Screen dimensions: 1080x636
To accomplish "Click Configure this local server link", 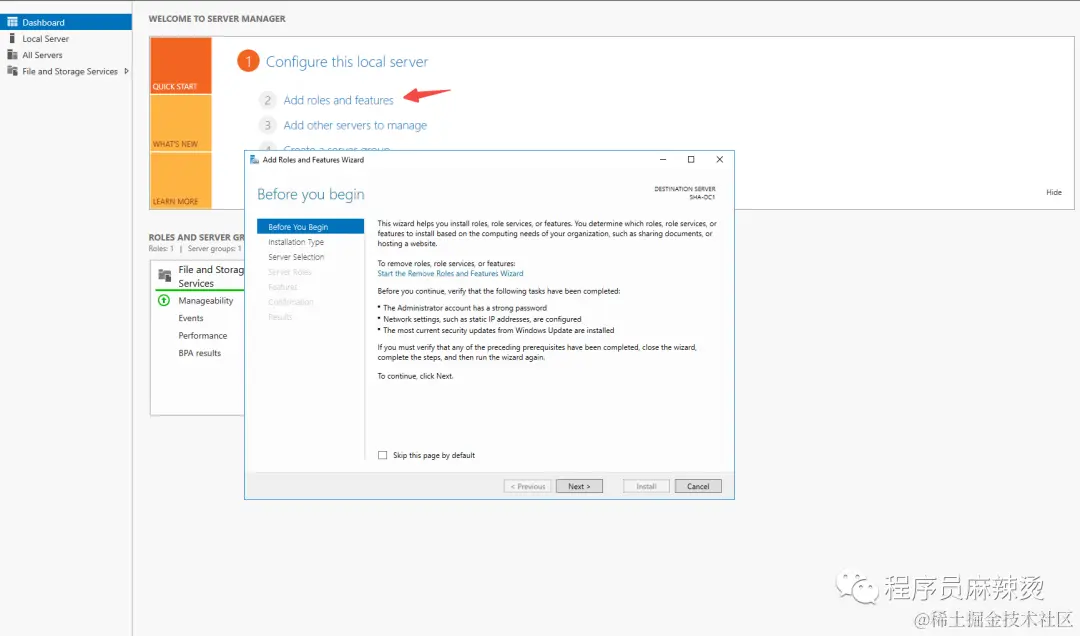I will [x=346, y=62].
